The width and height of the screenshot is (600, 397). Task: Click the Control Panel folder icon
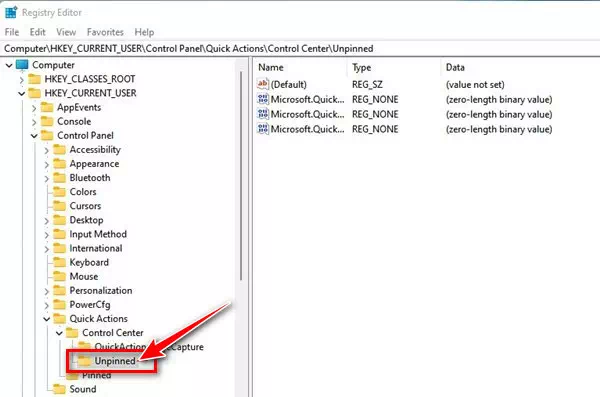[x=47, y=136]
